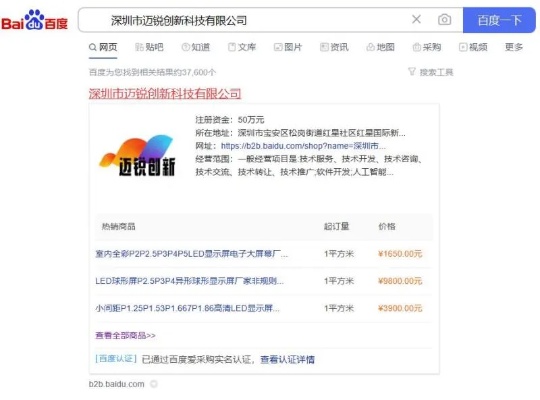Open the 文库 tab
Image resolution: width=540 pixels, height=400 pixels.
point(242,47)
